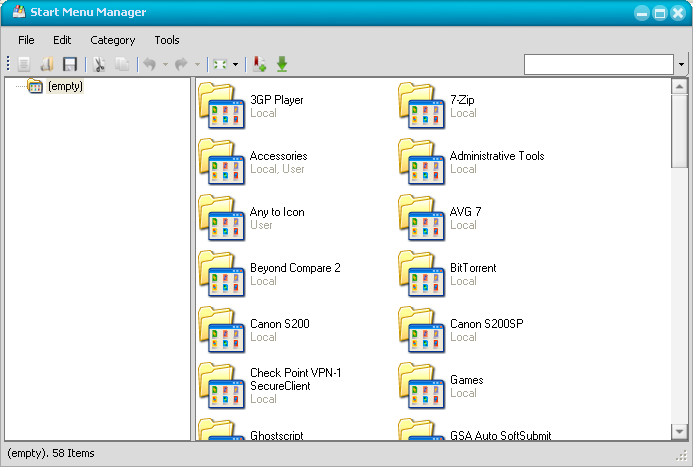Click the vertical scrollbar thumb
The width and height of the screenshot is (698, 471).
pos(679,131)
